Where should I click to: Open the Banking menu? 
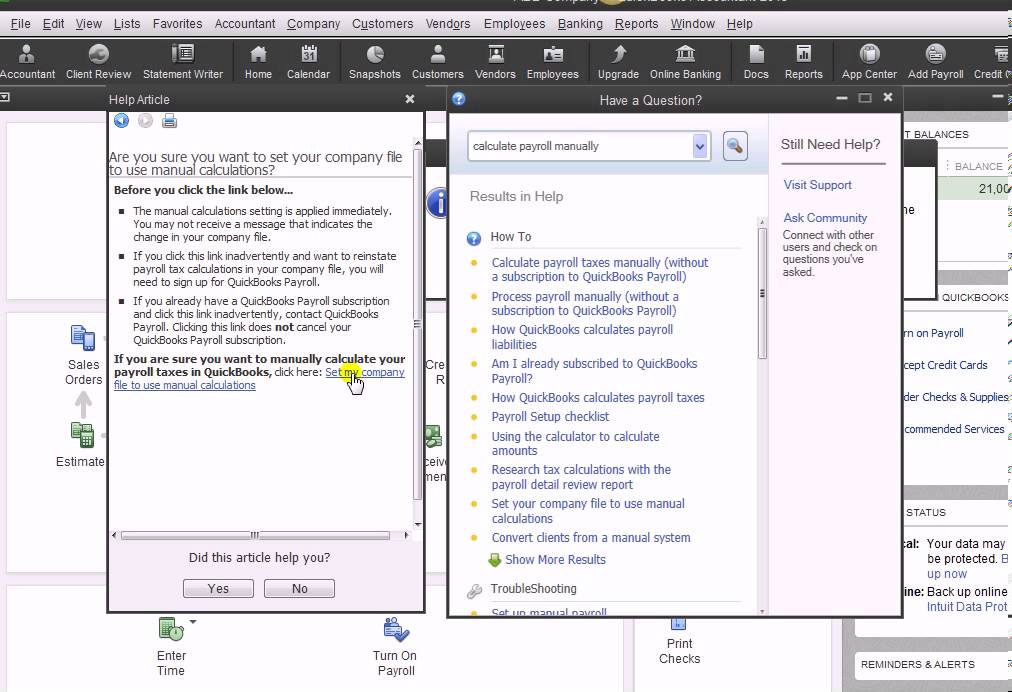pyautogui.click(x=580, y=24)
